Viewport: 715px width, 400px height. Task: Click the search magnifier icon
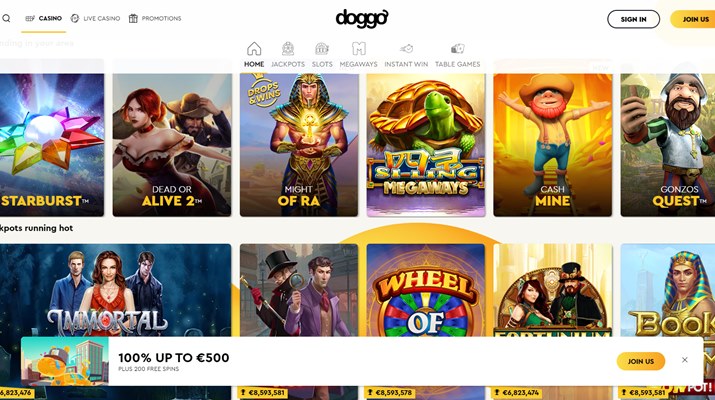[x=6, y=18]
